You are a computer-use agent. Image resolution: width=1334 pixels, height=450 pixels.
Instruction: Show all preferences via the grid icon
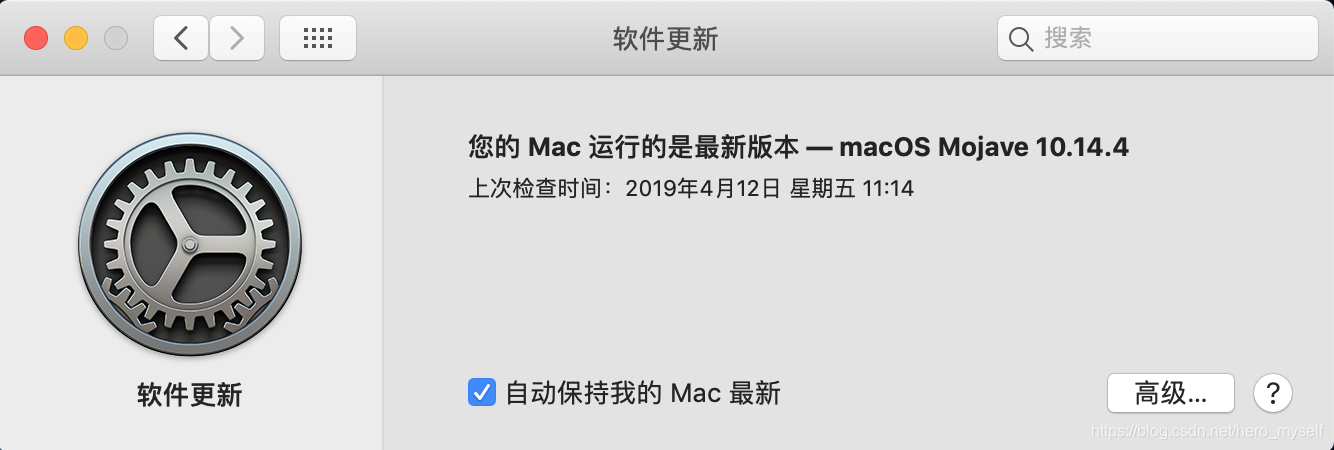(318, 38)
